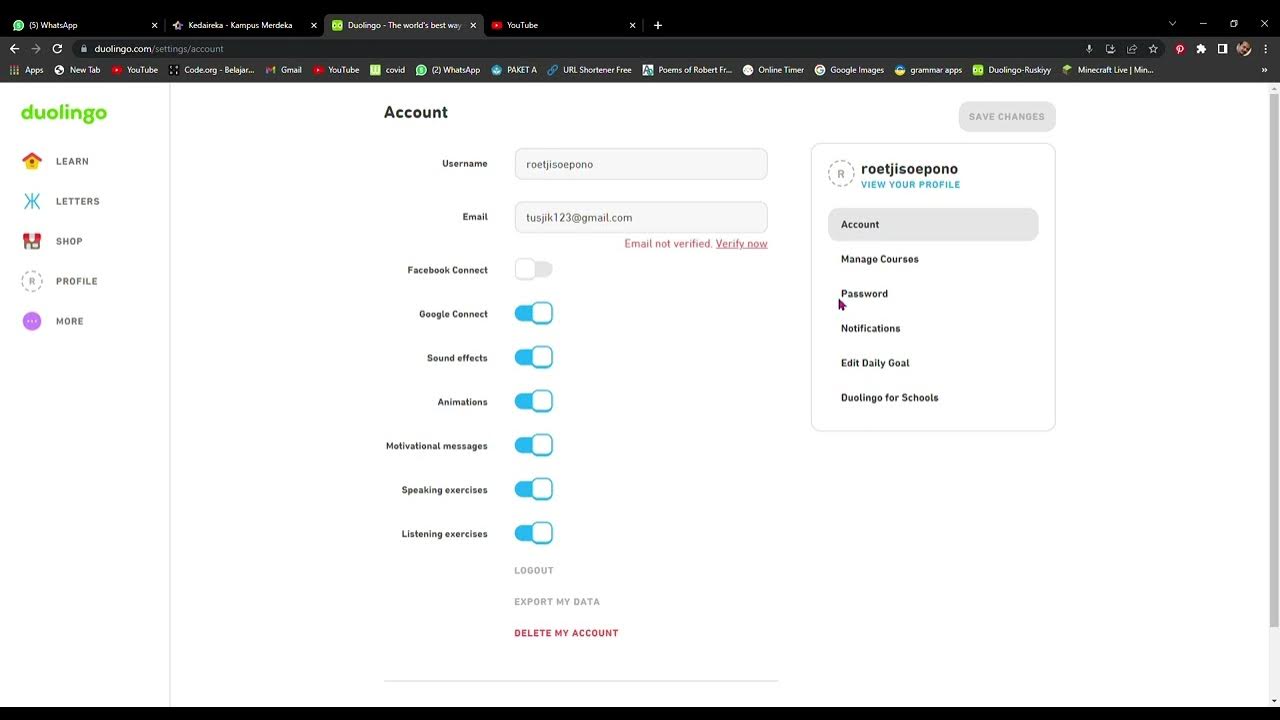Open the covid bookmark
Image resolution: width=1280 pixels, height=720 pixels.
pyautogui.click(x=387, y=70)
